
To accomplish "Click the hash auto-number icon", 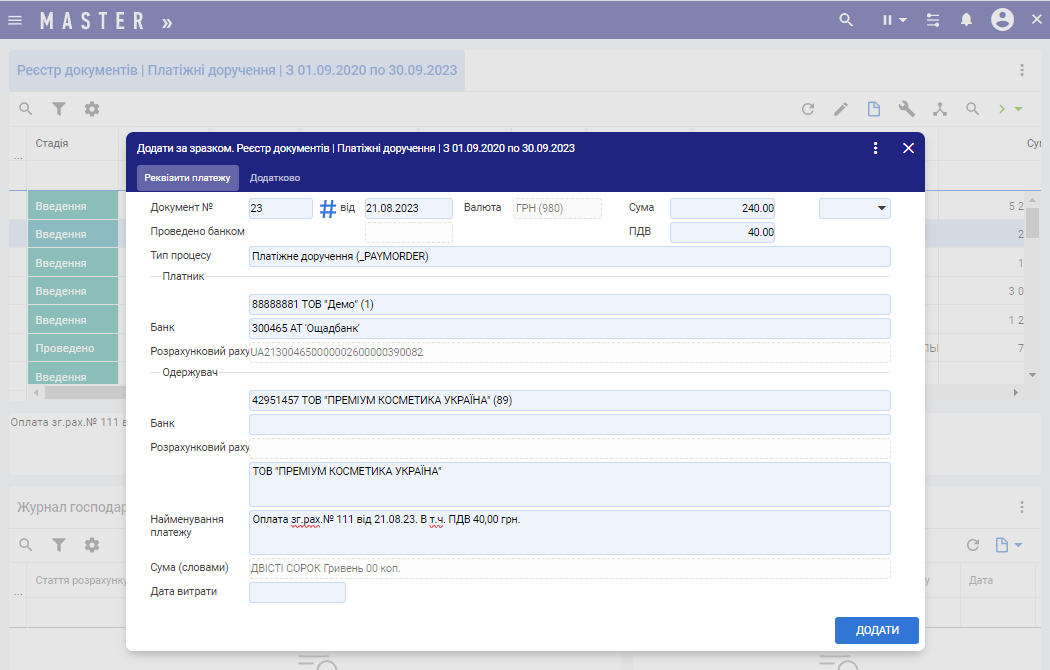I will pyautogui.click(x=328, y=208).
